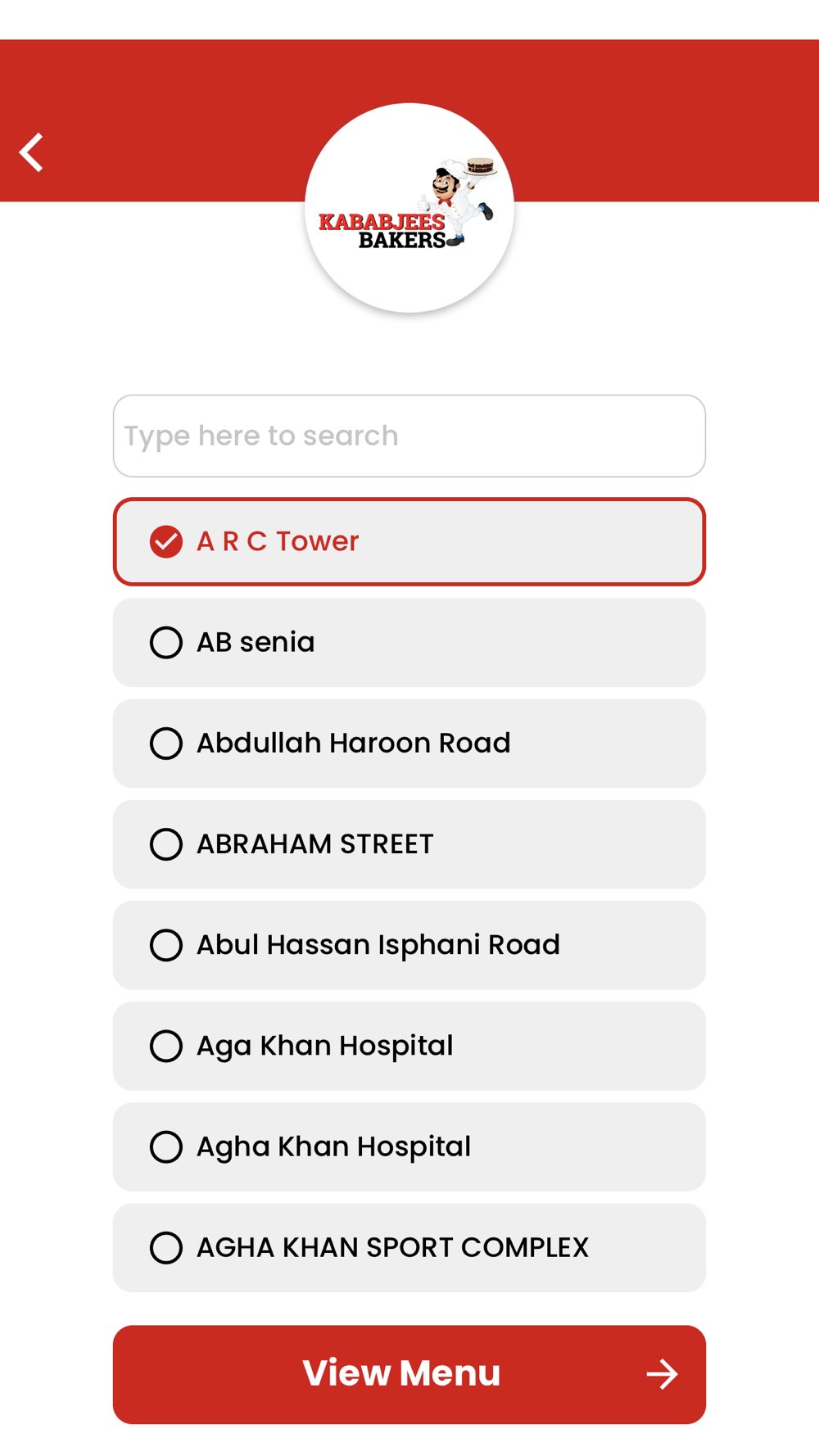Select AGHA KHAN SPORT COMPLEX radio
This screenshot has width=819, height=1456.
click(x=166, y=1248)
